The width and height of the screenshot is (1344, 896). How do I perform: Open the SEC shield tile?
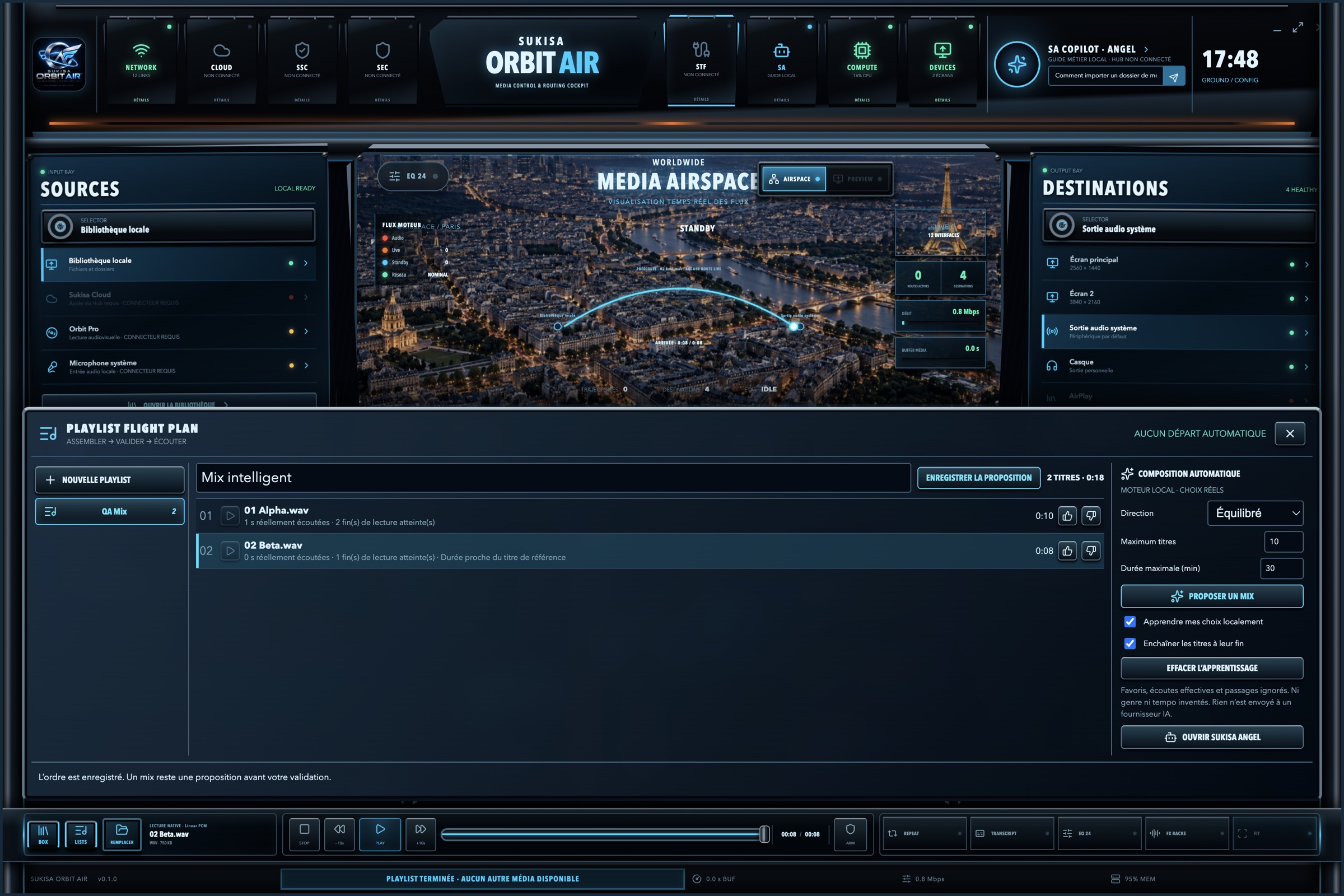pos(382,62)
